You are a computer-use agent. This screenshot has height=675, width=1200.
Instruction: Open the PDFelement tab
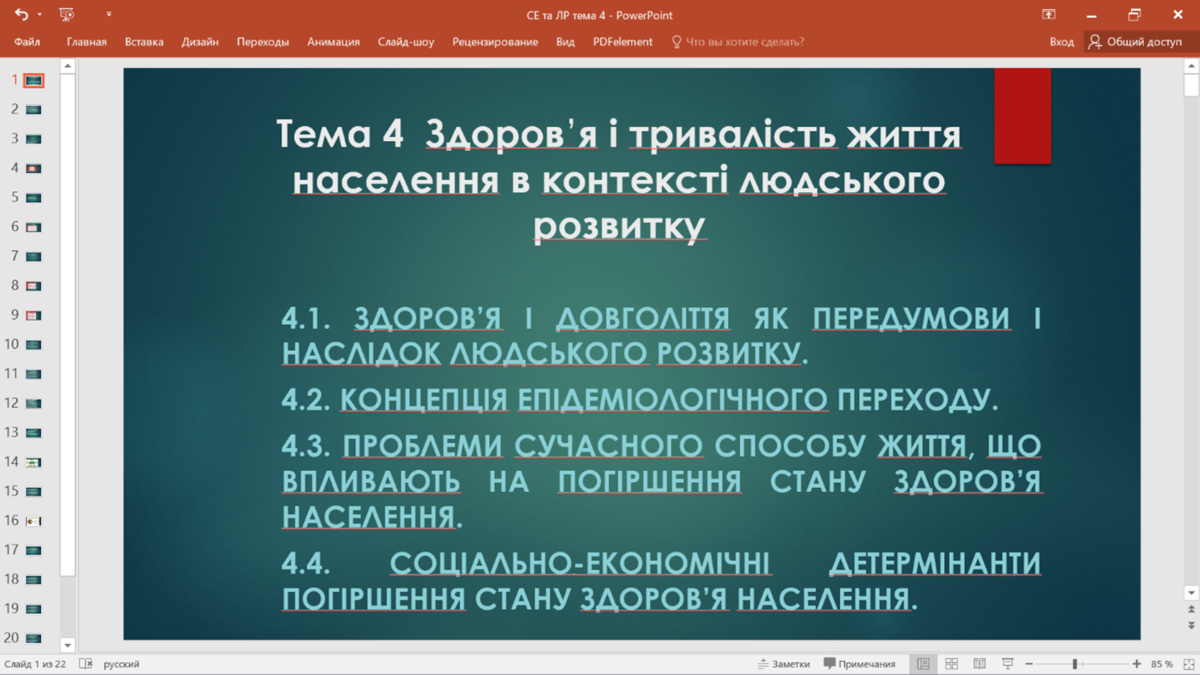pos(622,42)
